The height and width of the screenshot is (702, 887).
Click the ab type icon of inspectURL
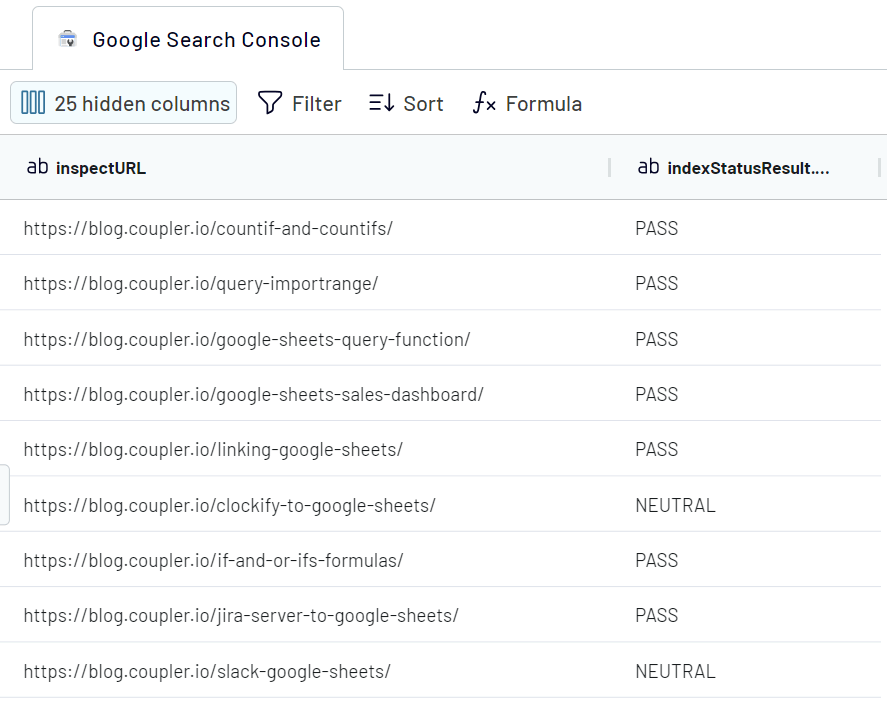[x=37, y=167]
